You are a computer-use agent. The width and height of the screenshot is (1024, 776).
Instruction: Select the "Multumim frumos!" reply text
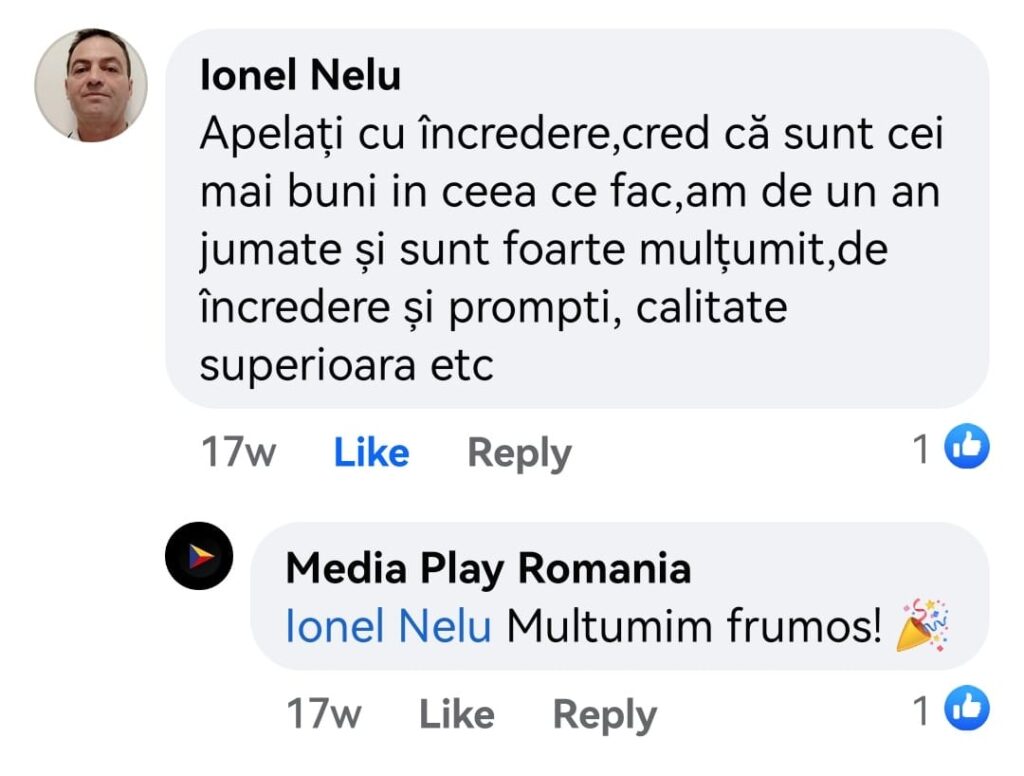pyautogui.click(x=694, y=627)
